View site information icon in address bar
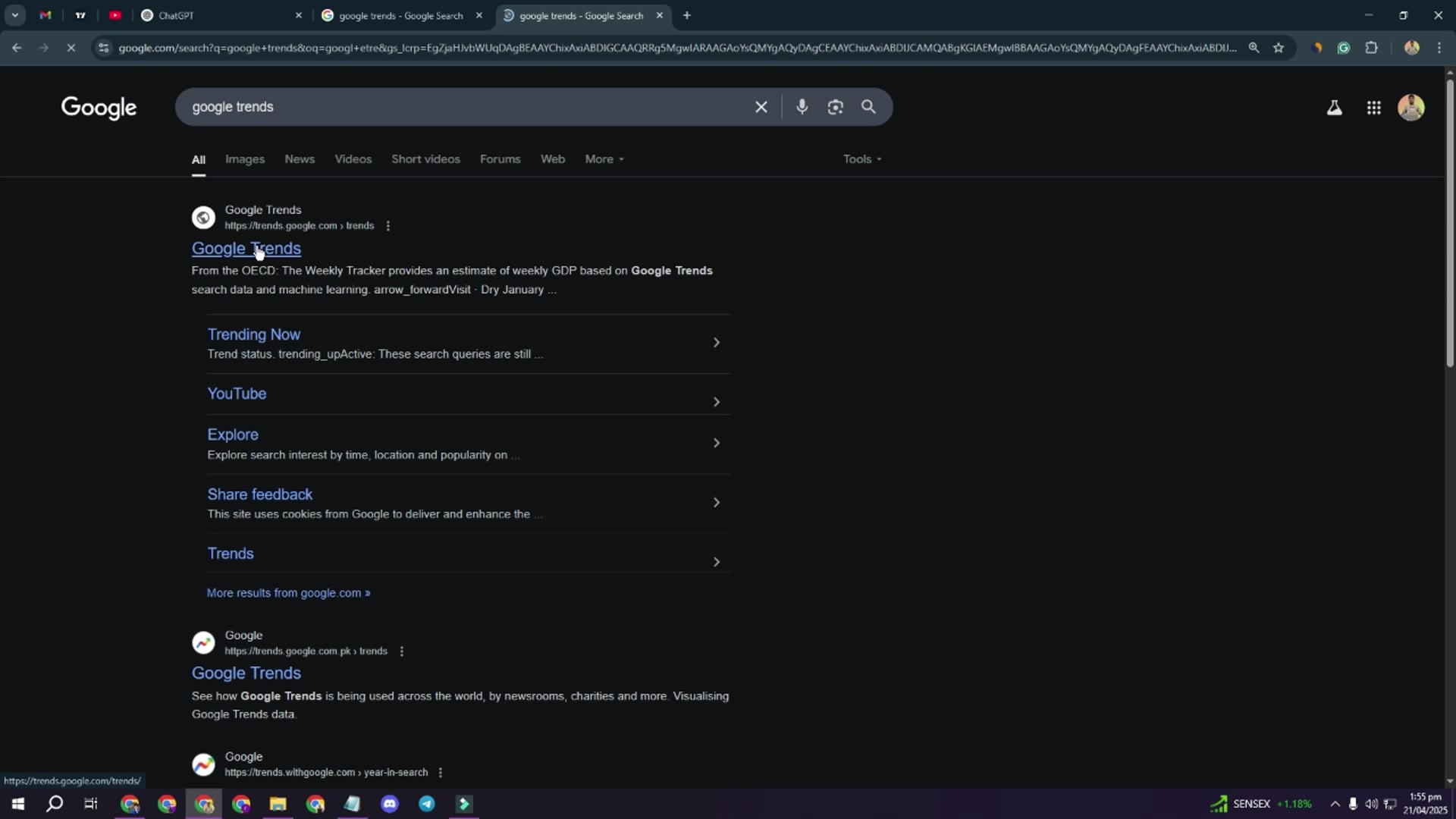Screen dimensions: 1456x819 [103, 48]
